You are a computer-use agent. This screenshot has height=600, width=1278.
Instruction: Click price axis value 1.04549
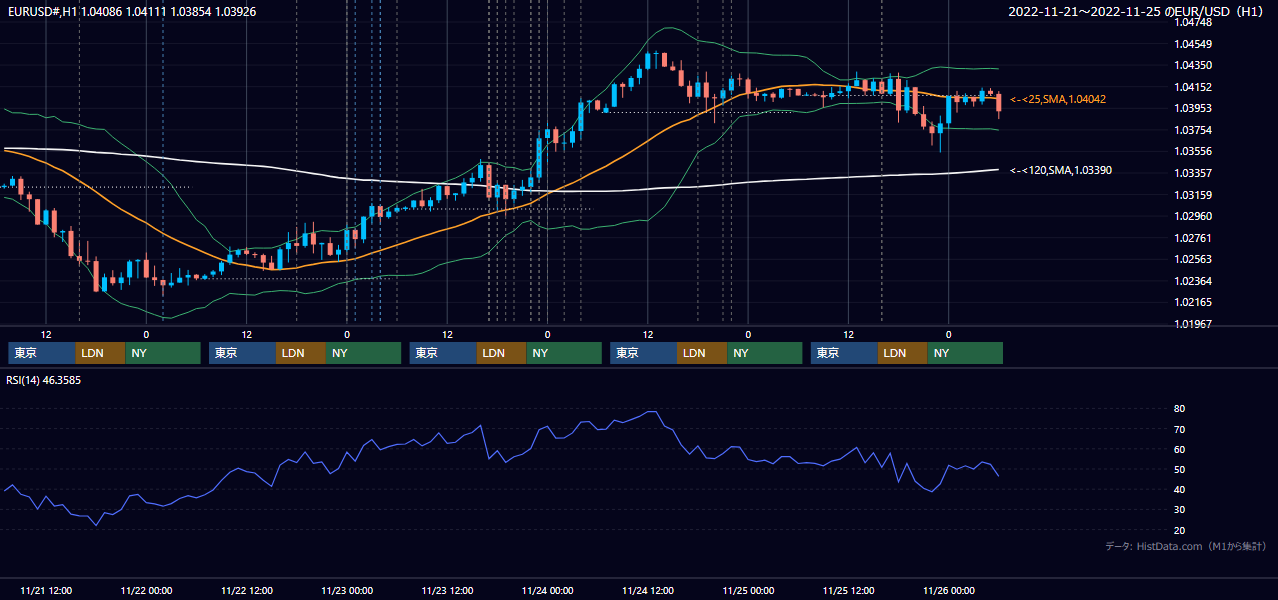(x=1194, y=44)
